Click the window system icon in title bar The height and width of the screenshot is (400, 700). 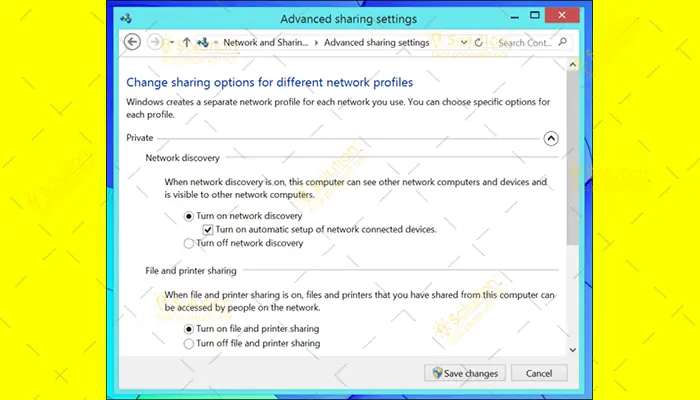click(126, 18)
